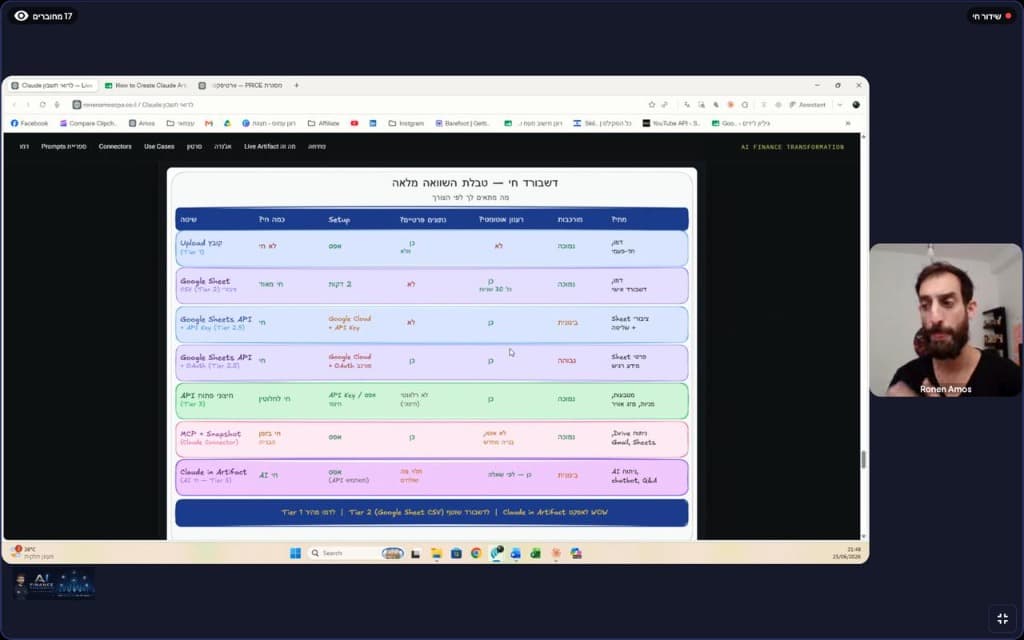The width and height of the screenshot is (1024, 640).
Task: Select the Upload row in comparison table
Action: tap(432, 248)
